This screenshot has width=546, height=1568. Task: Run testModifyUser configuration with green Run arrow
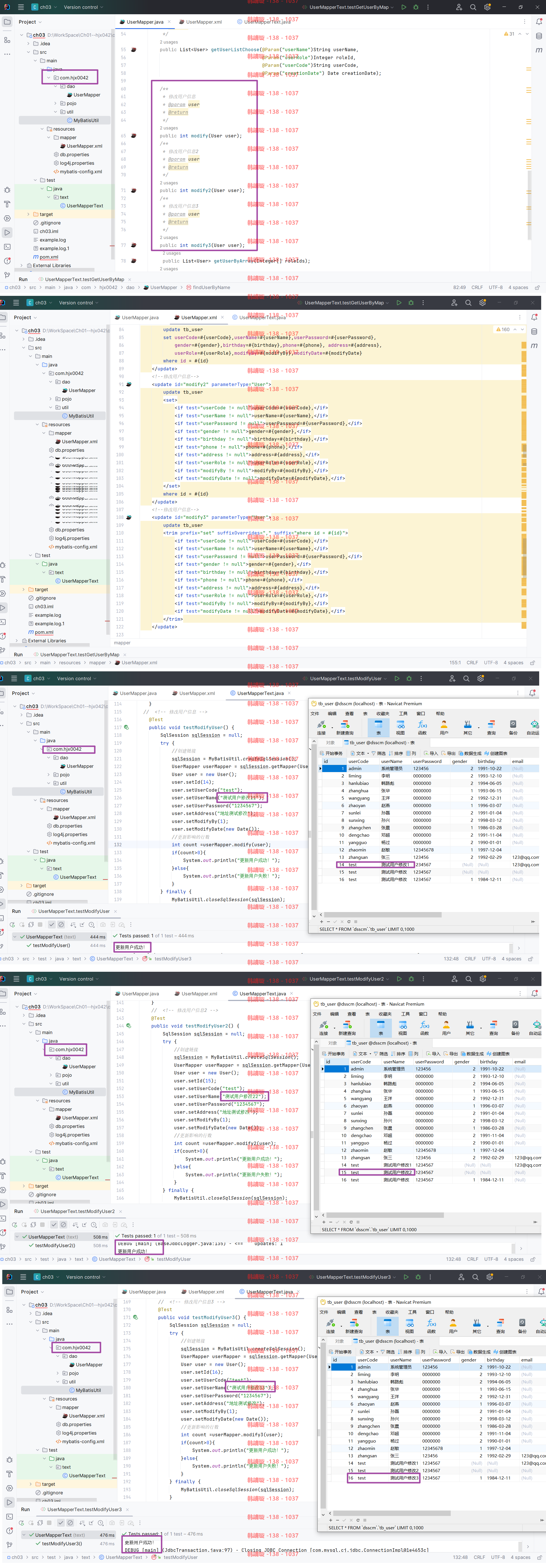click(397, 678)
